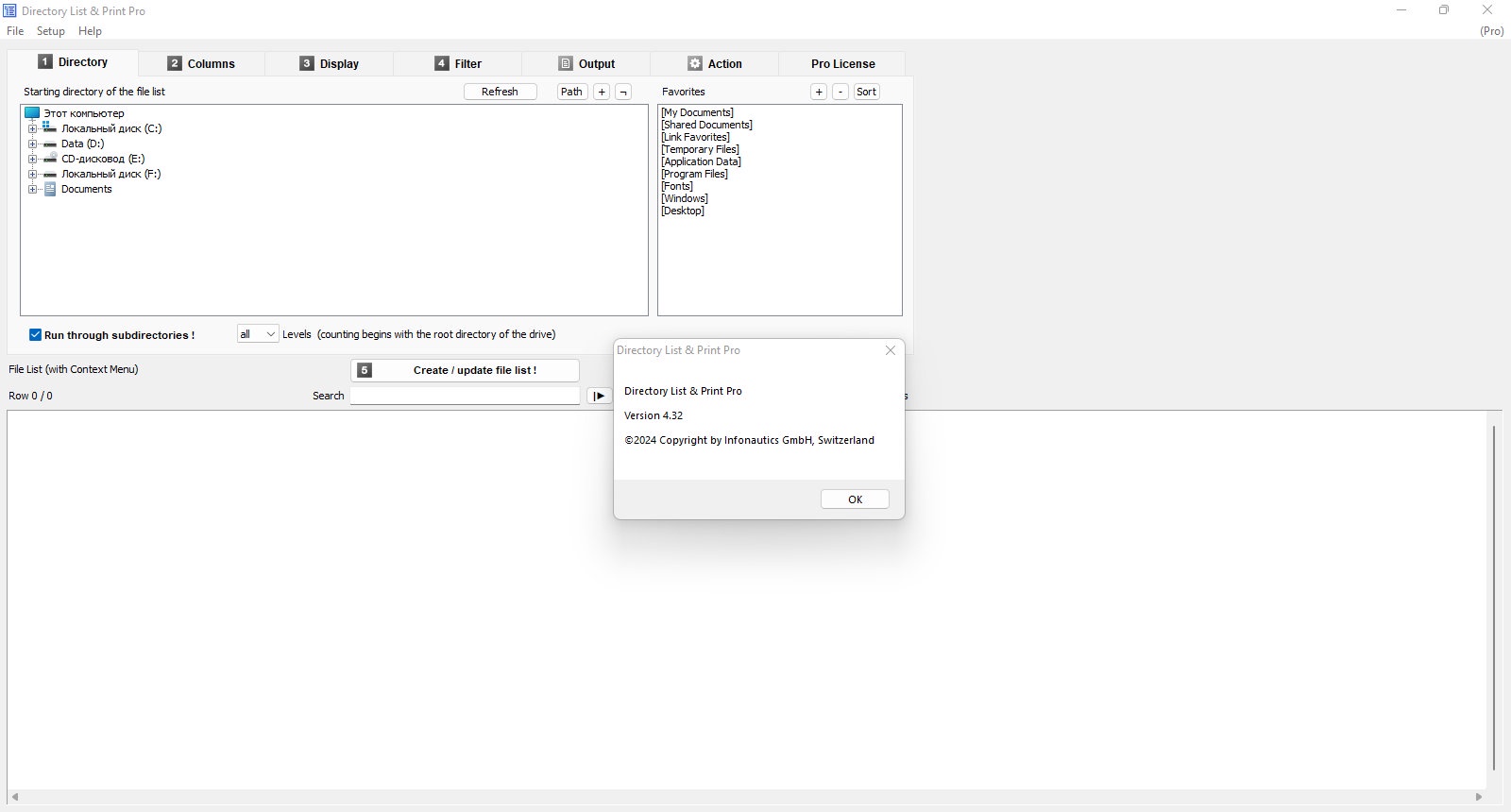1511x812 pixels.
Task: Click the plus button next to Path
Action: click(x=602, y=92)
